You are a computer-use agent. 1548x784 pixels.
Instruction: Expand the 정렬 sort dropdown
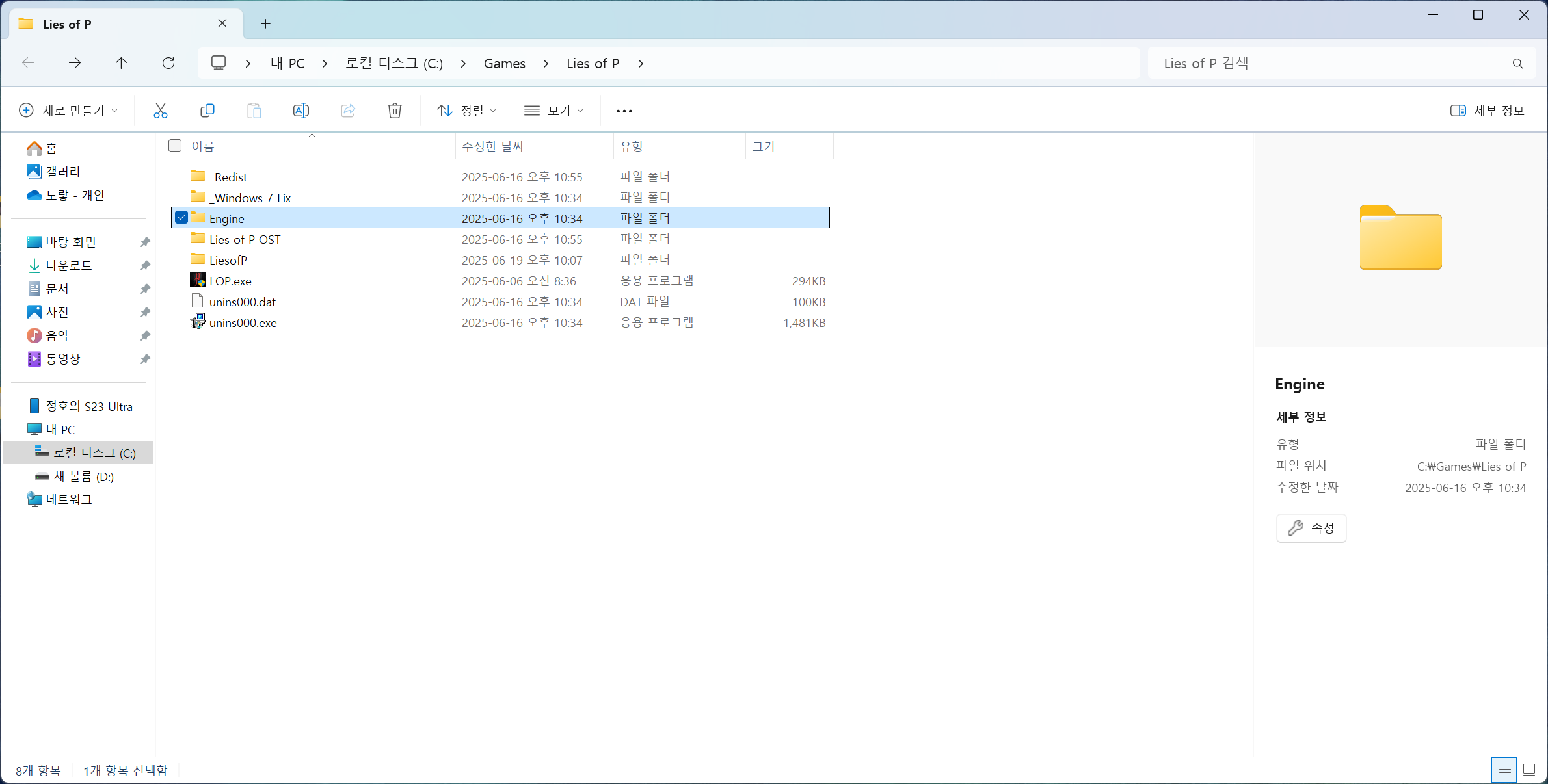pyautogui.click(x=466, y=111)
